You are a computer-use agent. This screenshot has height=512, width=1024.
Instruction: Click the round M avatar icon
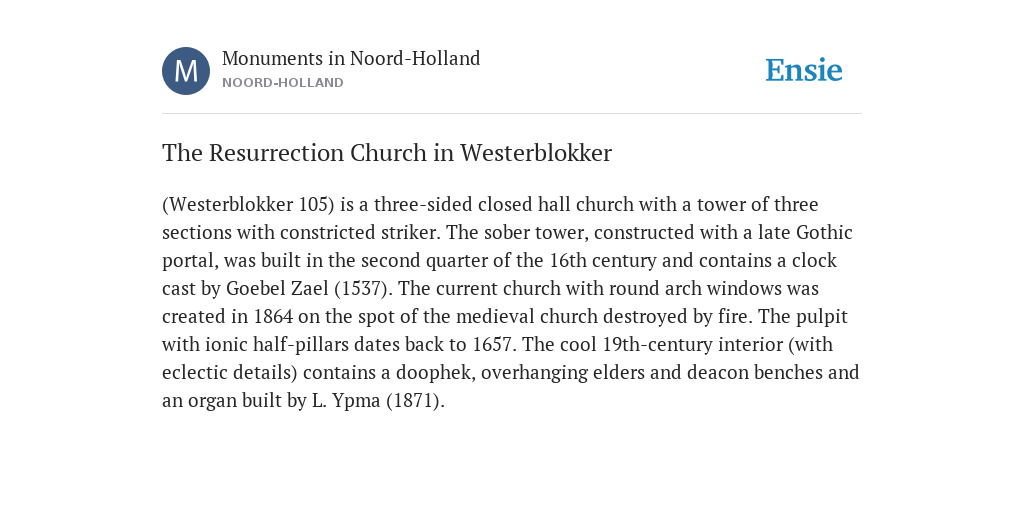[186, 71]
